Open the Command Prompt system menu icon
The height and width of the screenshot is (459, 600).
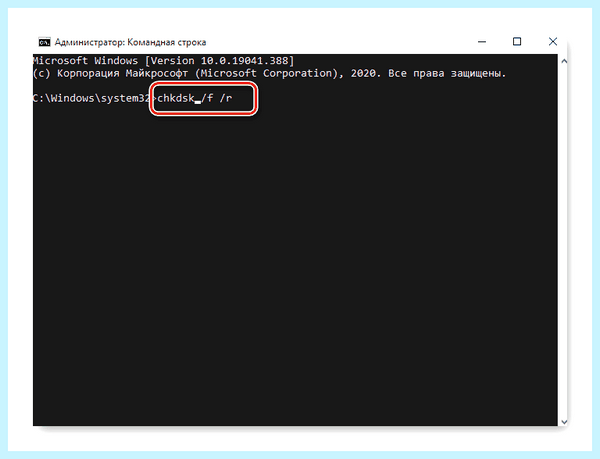coord(44,42)
